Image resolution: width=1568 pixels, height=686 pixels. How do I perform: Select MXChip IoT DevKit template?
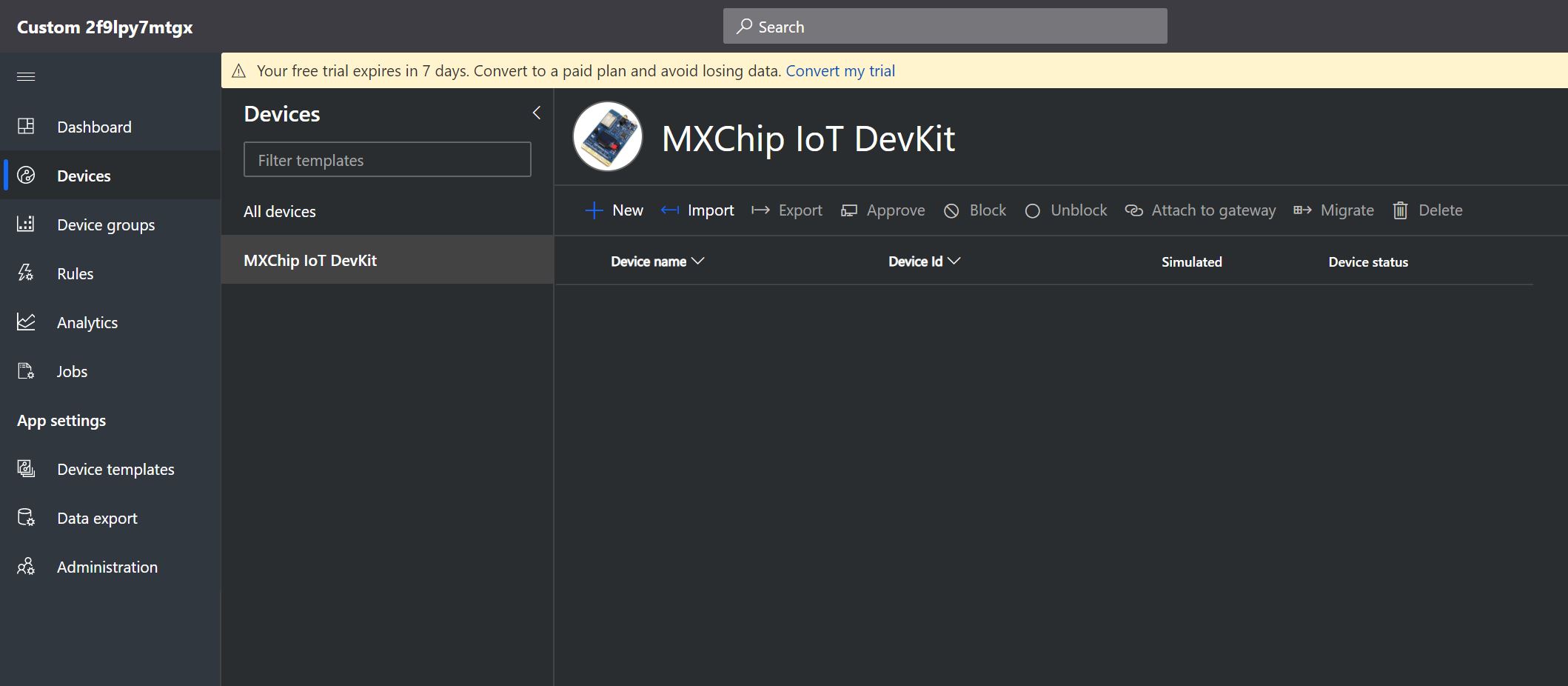click(310, 261)
